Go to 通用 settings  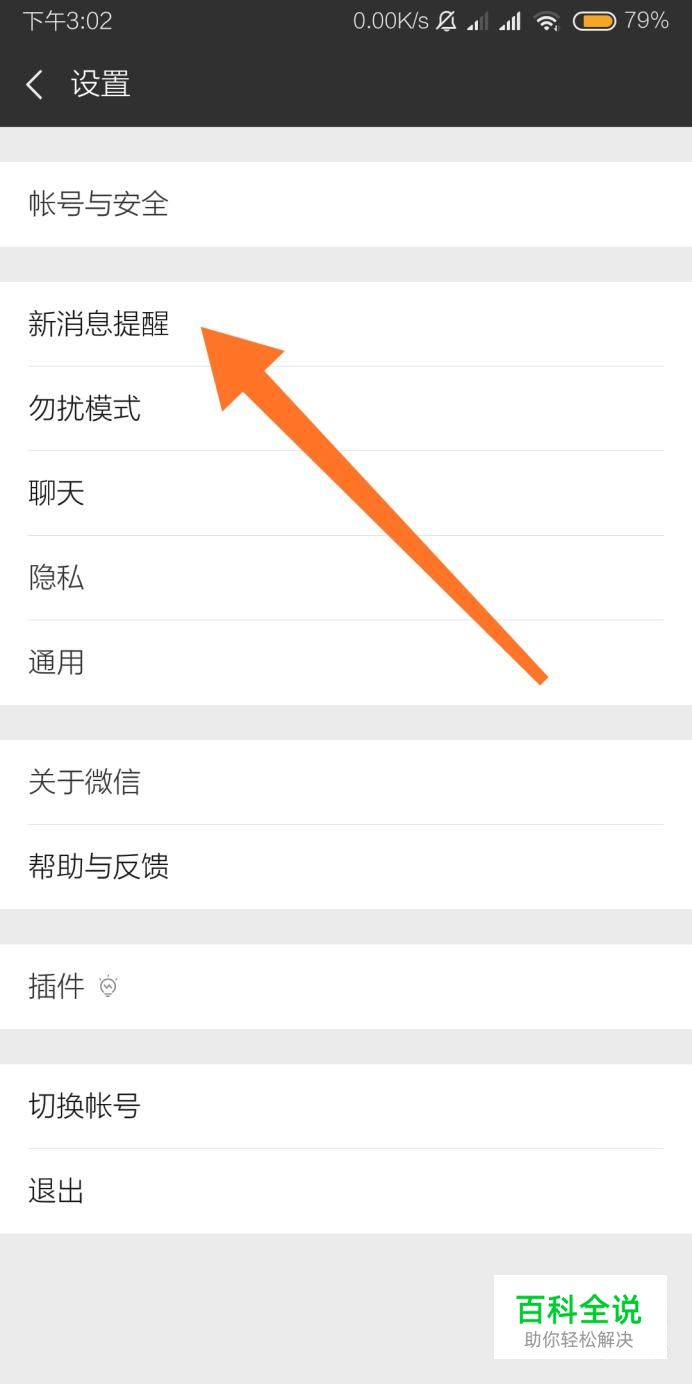pyautogui.click(x=346, y=662)
